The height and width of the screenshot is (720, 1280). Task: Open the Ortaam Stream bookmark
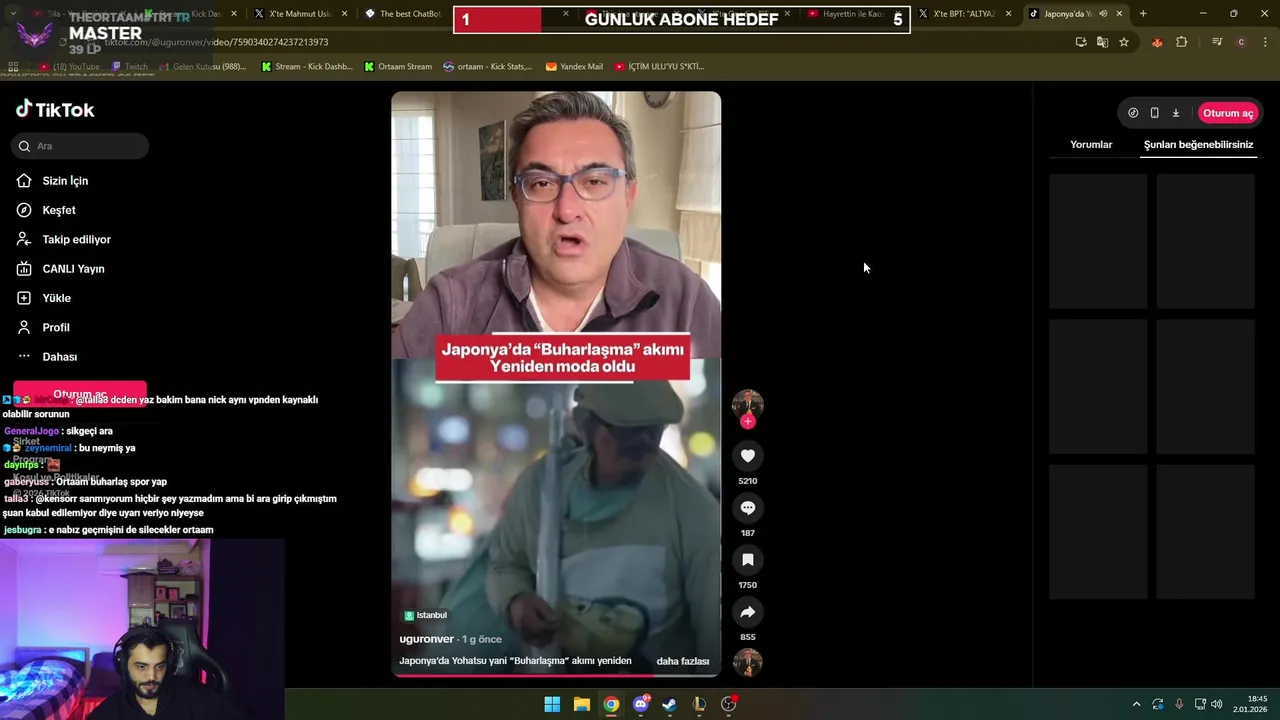[x=398, y=67]
